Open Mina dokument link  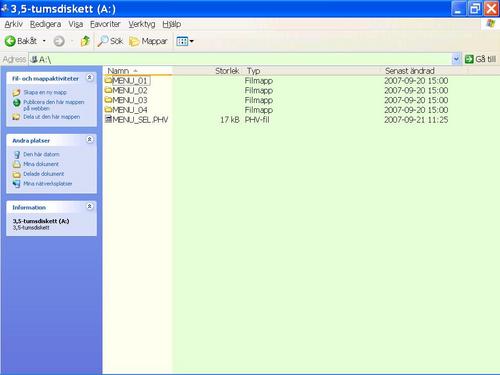click(41, 164)
